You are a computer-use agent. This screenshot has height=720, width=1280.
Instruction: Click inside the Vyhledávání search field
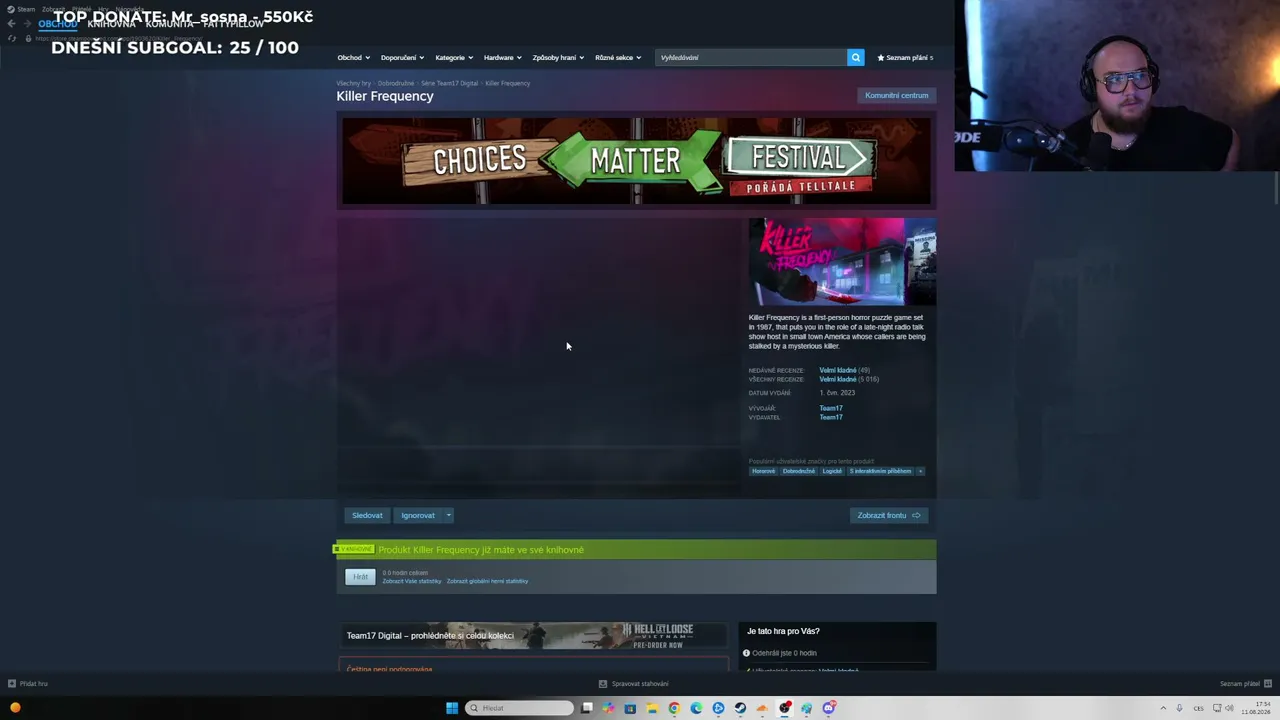click(750, 57)
